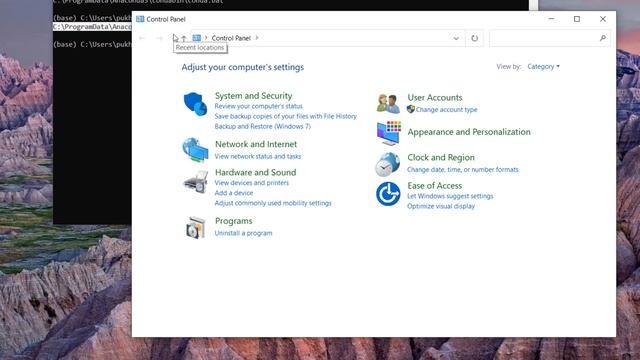Expand the address bar history dropdown
Screen dimensions: 640x360
pyautogui.click(x=456, y=38)
